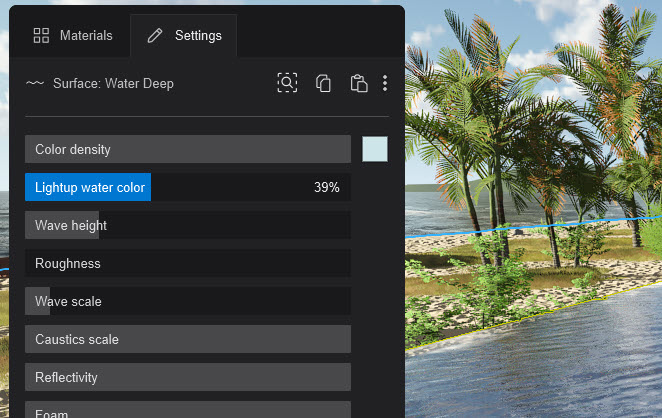662x418 pixels.
Task: Switch to the Materials tab
Action: (72, 36)
